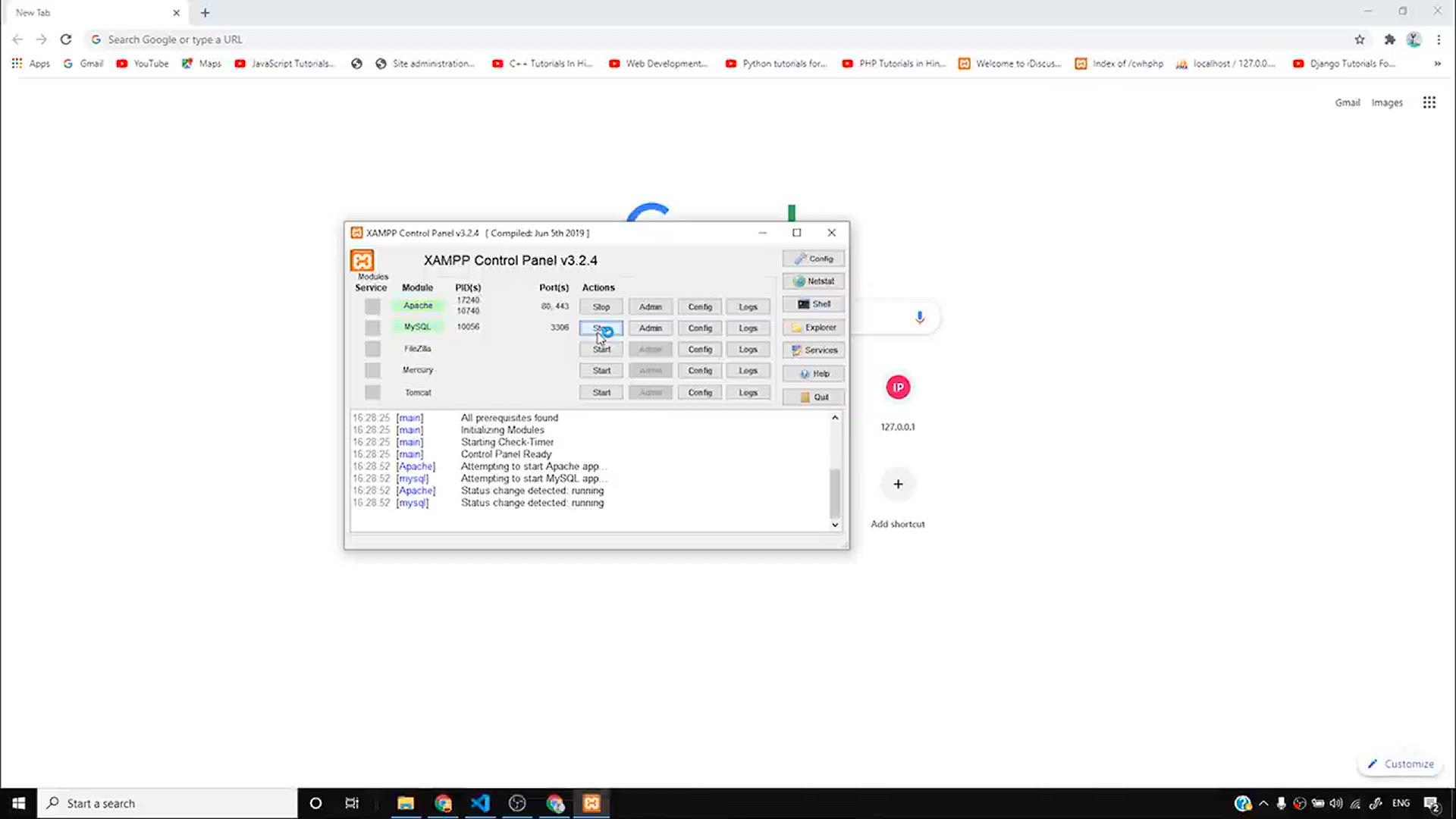The height and width of the screenshot is (819, 1456).
Task: Open Windows Services from XAMPP
Action: (814, 350)
